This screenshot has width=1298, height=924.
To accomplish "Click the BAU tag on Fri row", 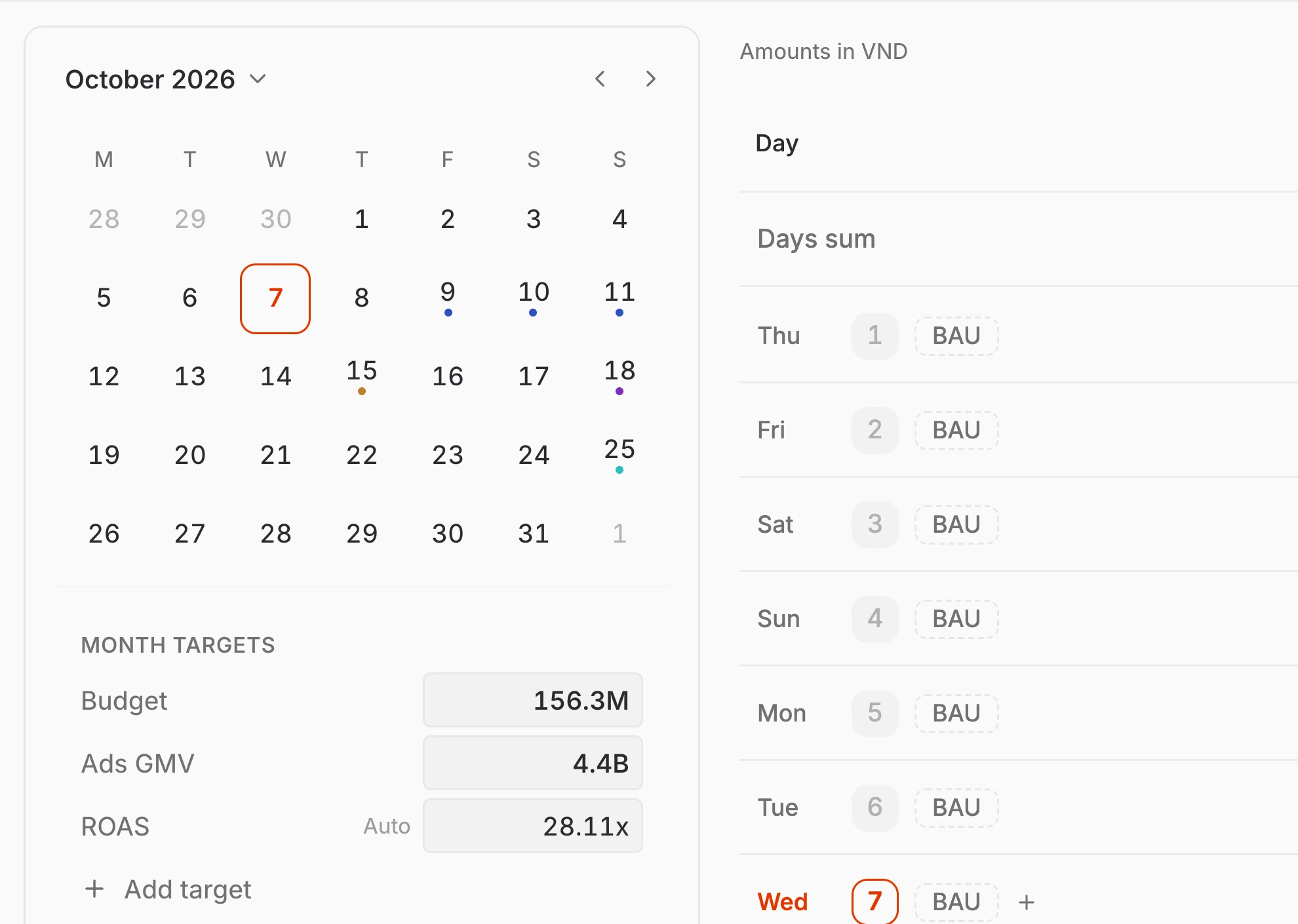I will coord(956,431).
